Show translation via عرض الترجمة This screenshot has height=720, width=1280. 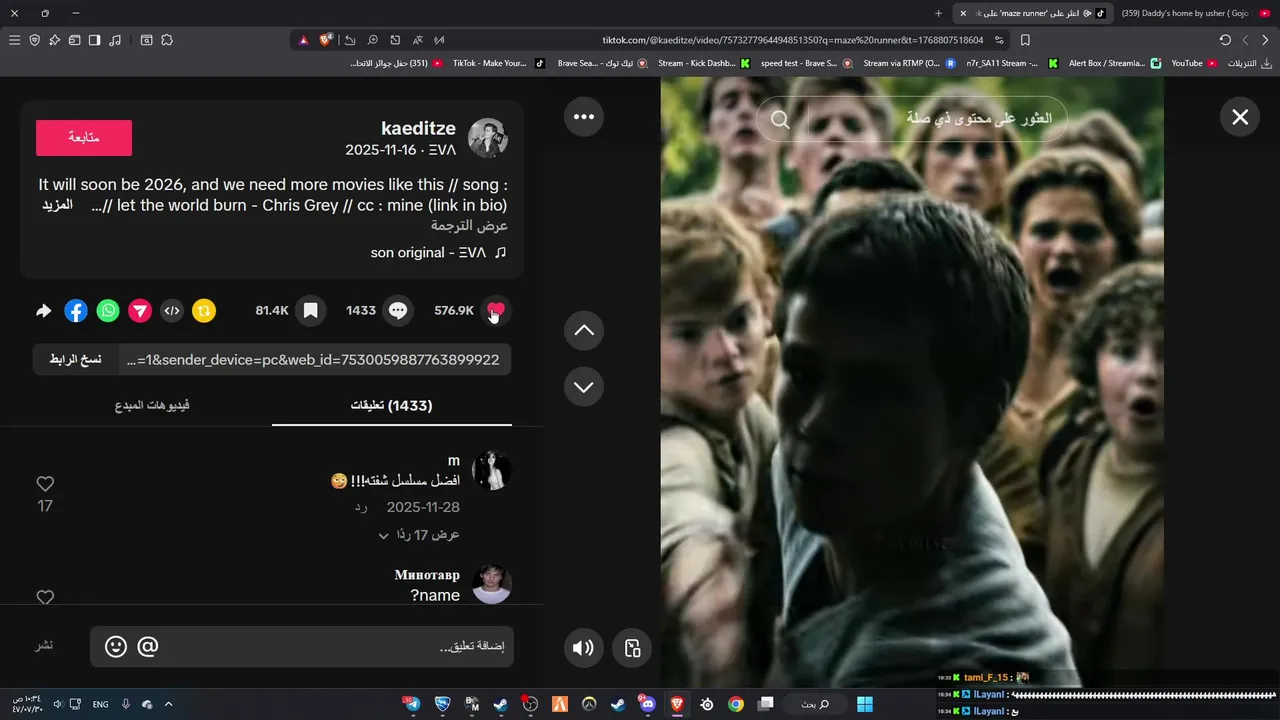point(469,226)
